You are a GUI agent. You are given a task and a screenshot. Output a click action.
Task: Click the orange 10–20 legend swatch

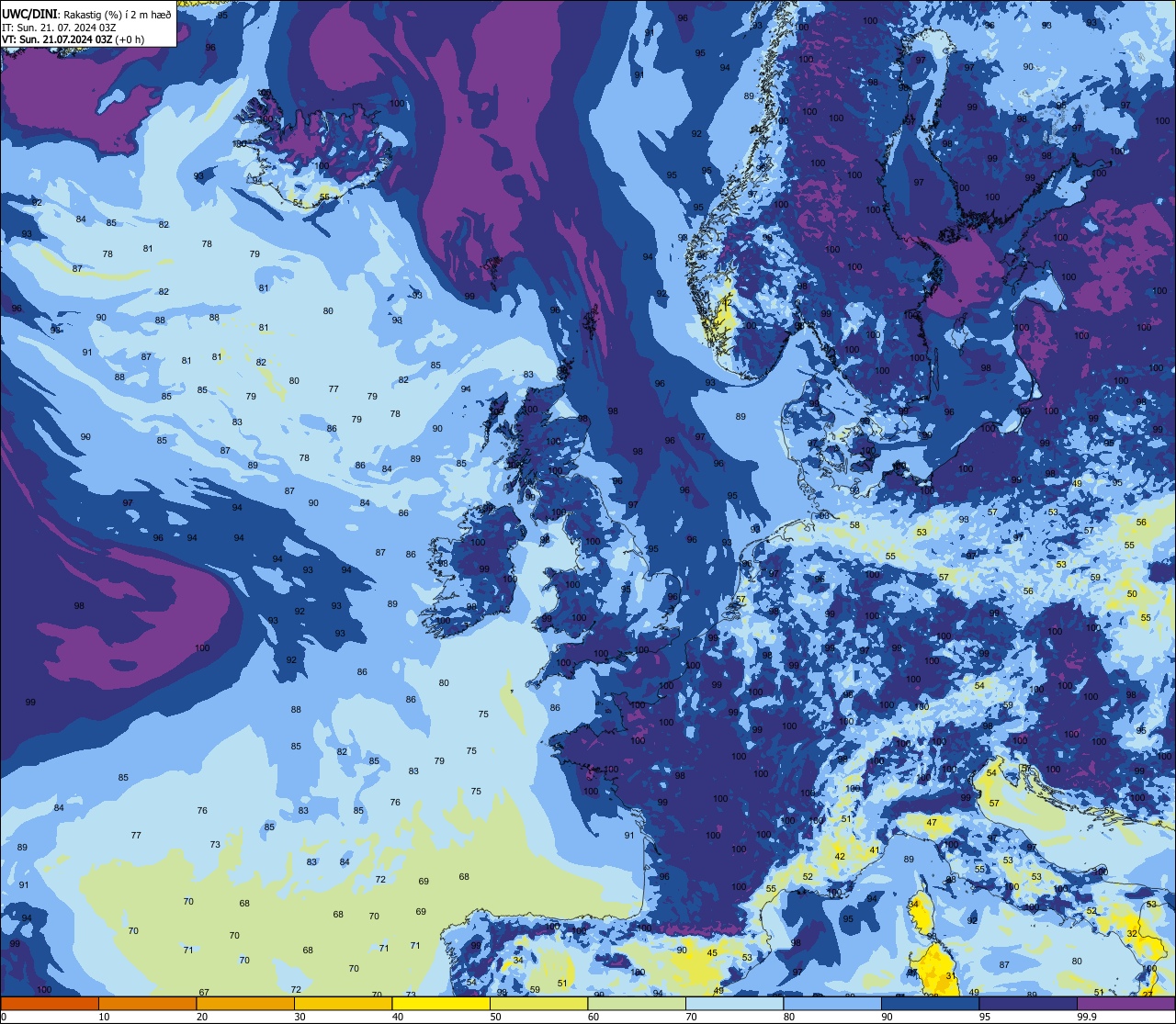[147, 1003]
